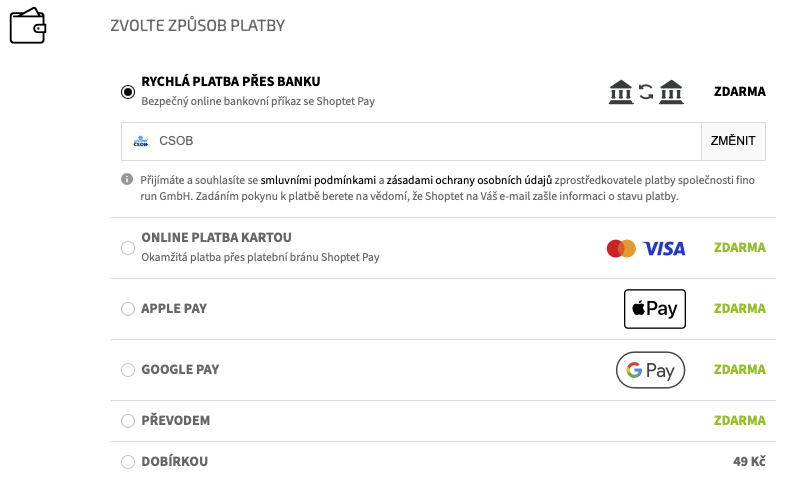Select Dobírkou cash on delivery radio
This screenshot has height=492, width=798.
point(128,461)
